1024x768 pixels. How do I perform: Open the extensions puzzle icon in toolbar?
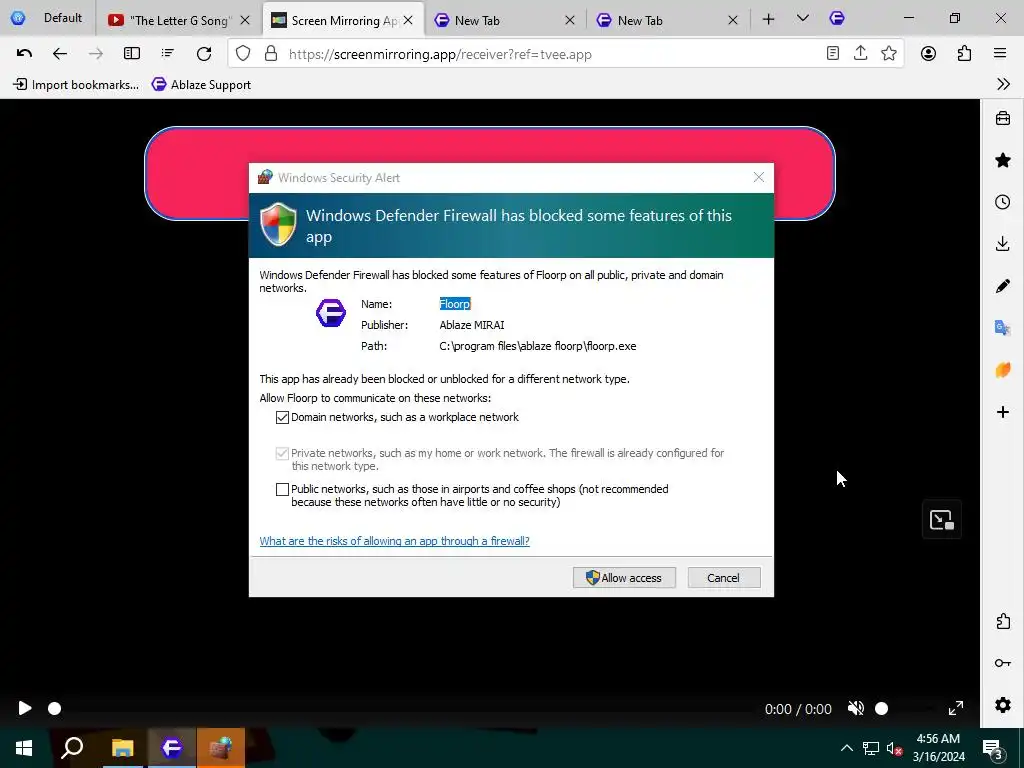(x=964, y=54)
